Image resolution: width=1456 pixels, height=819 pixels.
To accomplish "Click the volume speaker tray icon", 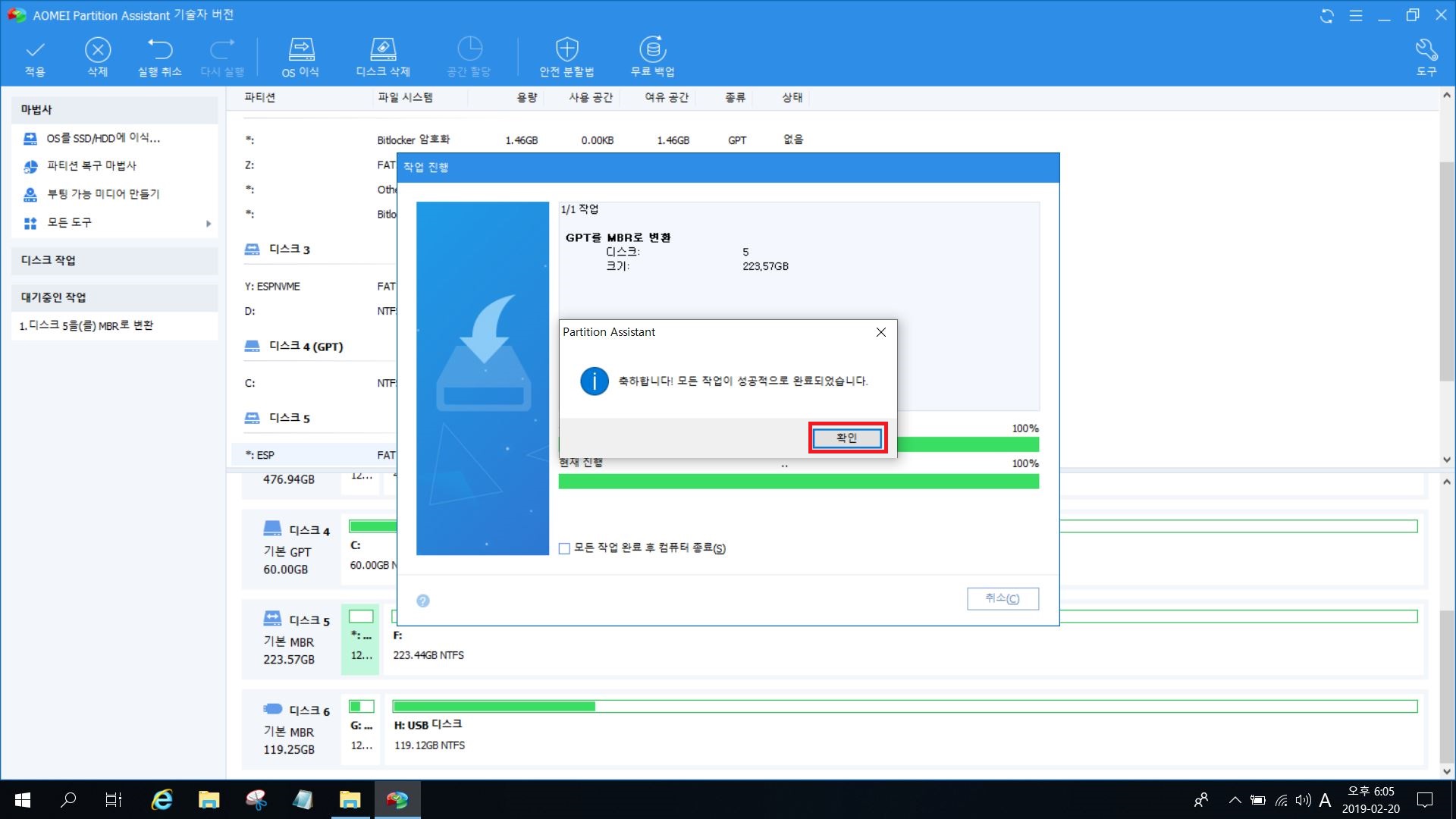I will [1303, 800].
